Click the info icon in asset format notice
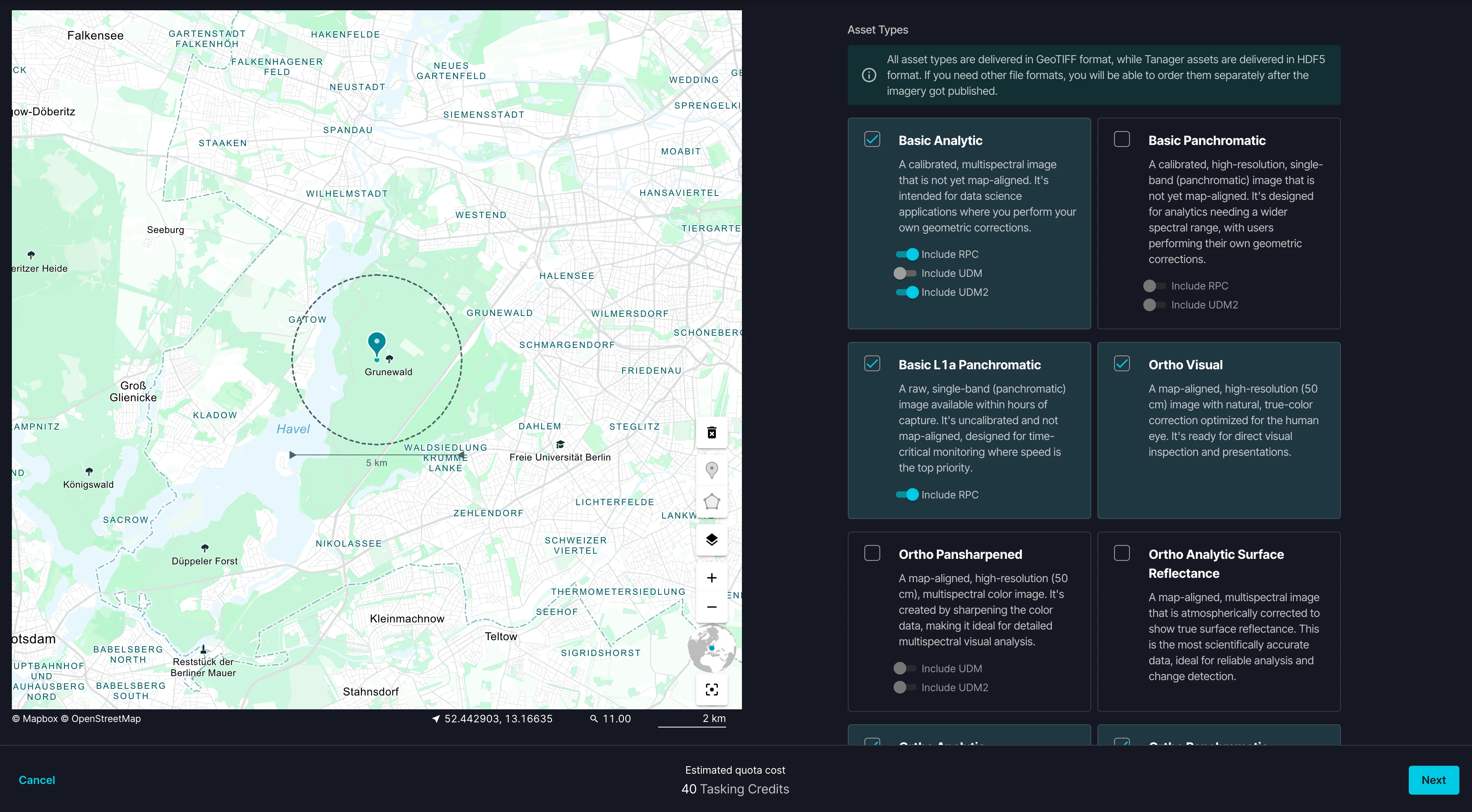The height and width of the screenshot is (812, 1472). coord(869,75)
